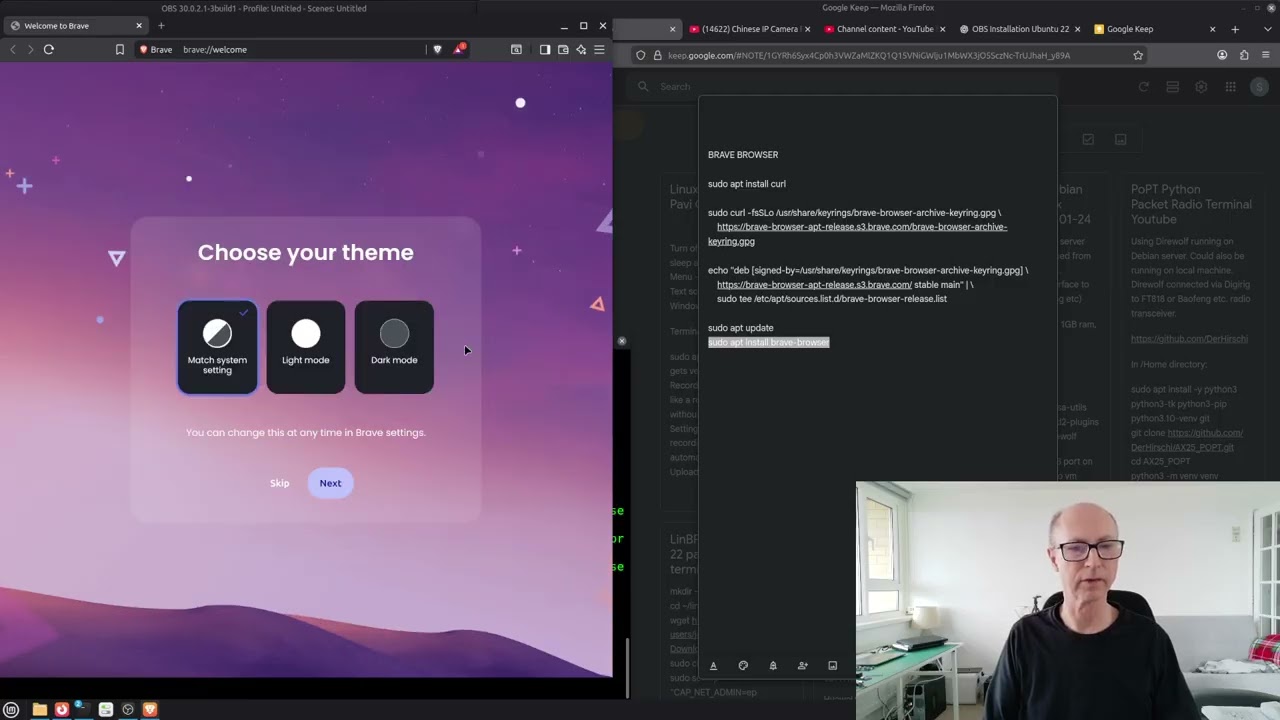Select Dark mode theme
Viewport: 1280px width, 720px height.
pyautogui.click(x=394, y=347)
